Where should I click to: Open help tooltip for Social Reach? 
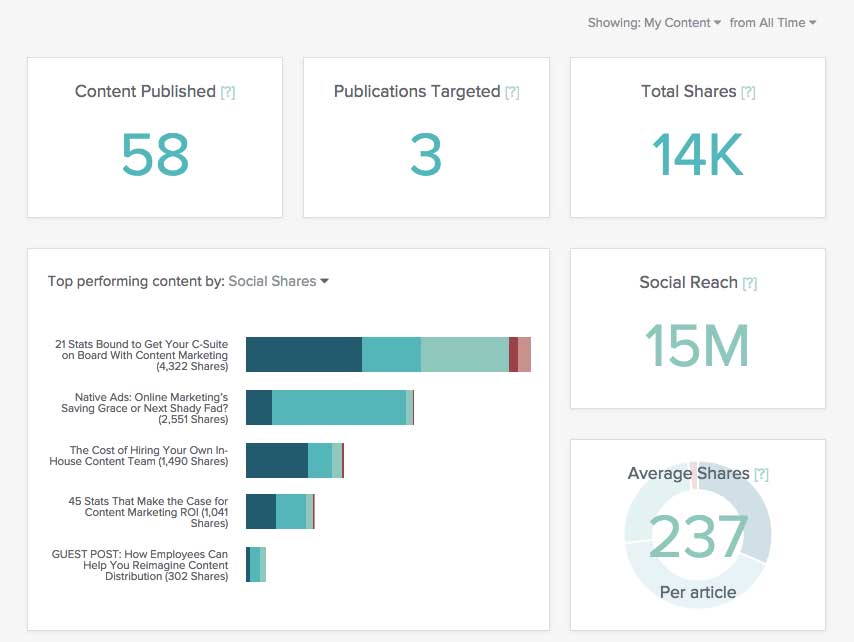click(x=750, y=283)
